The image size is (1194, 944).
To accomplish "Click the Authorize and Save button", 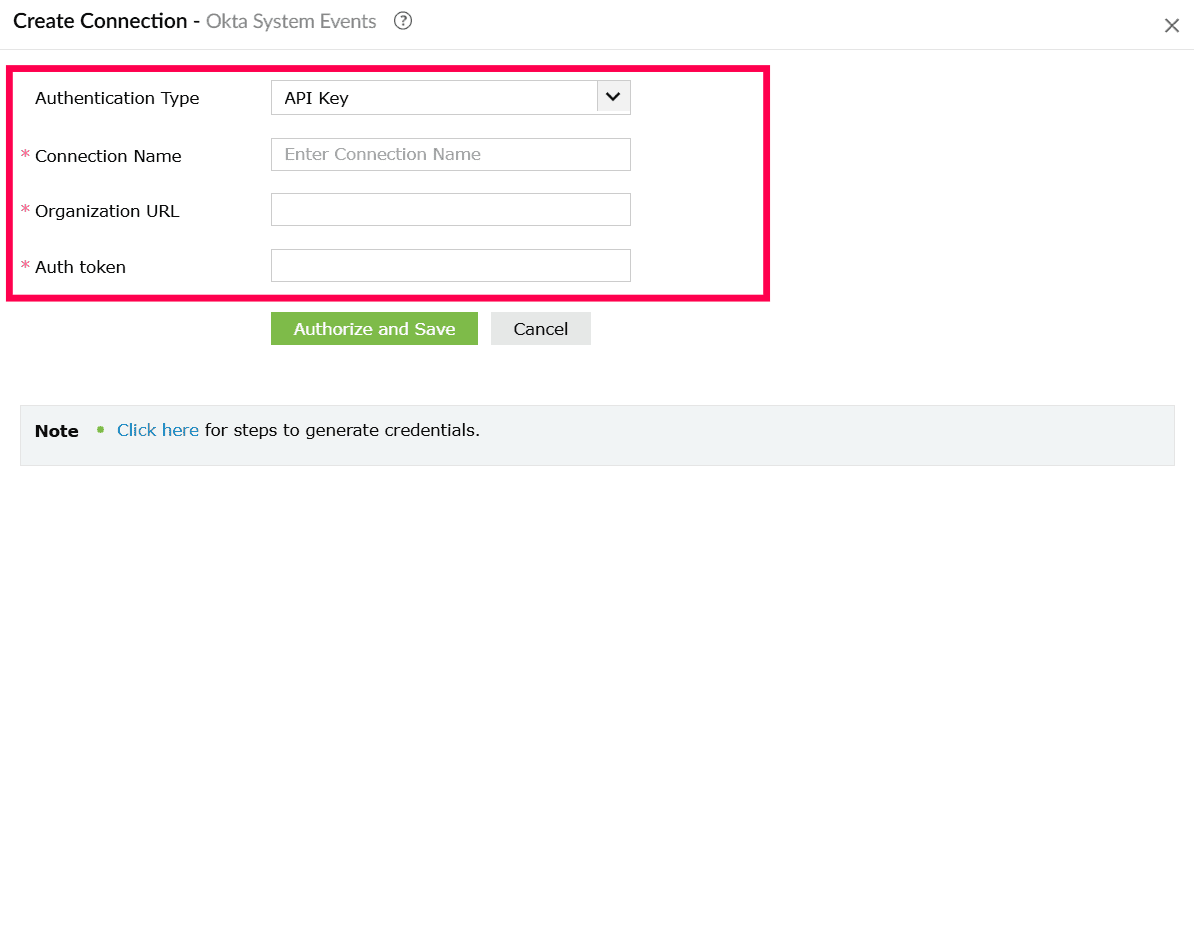I will tap(375, 329).
